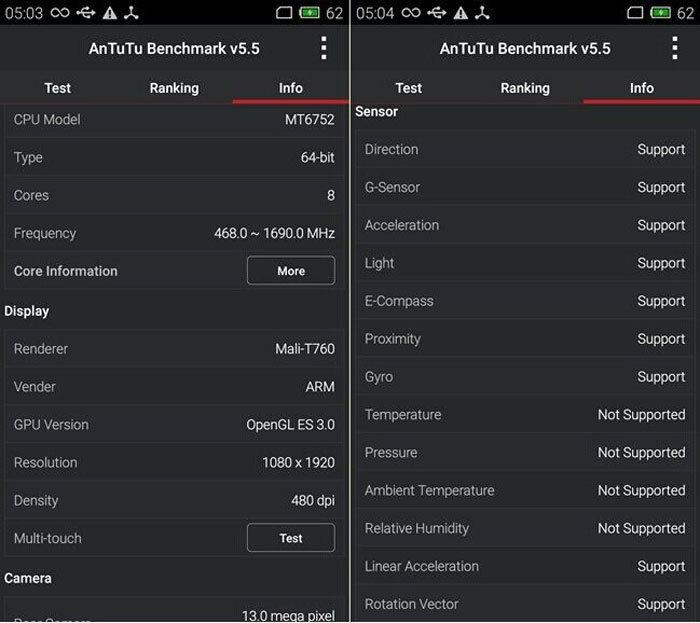This screenshot has width=700, height=623.
Task: Open the three-dot menu on the right screen
Action: click(675, 48)
